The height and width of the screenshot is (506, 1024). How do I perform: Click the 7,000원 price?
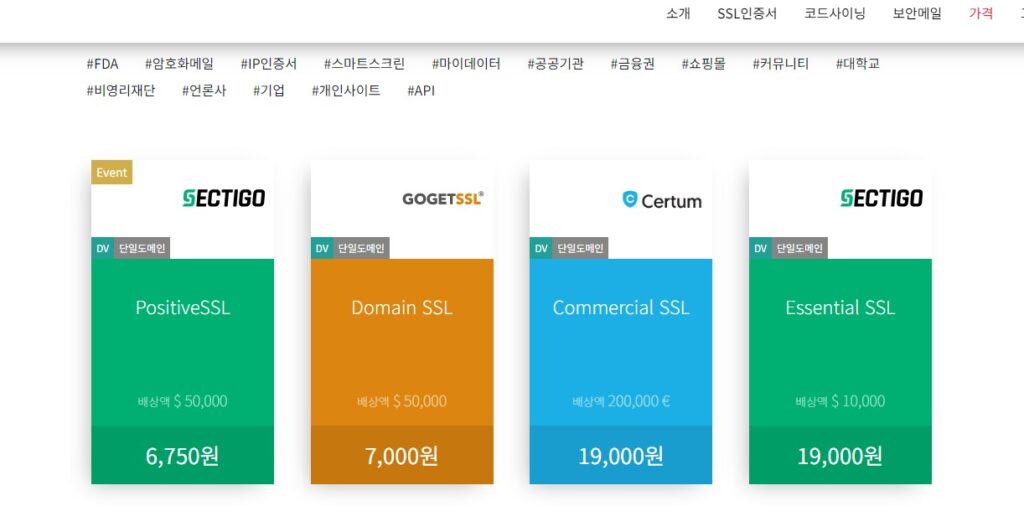(402, 456)
